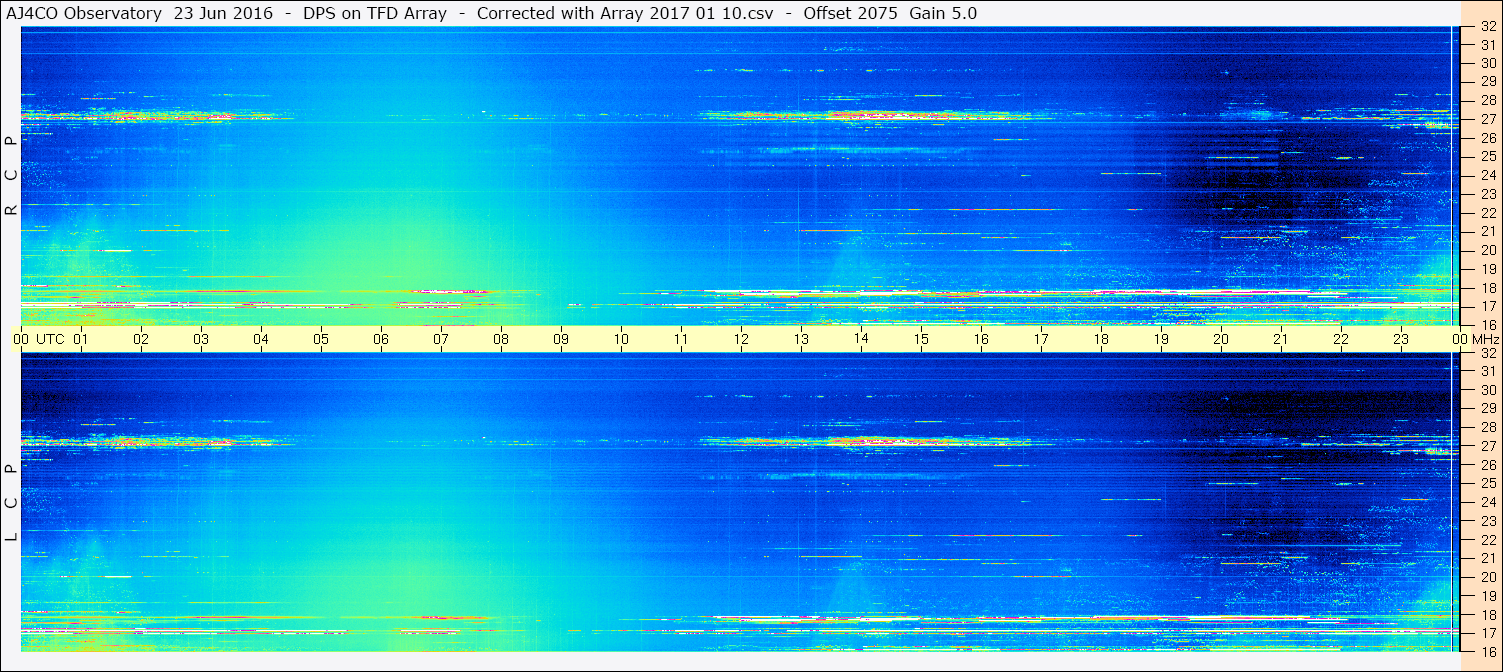The image size is (1503, 672).
Task: Select the 28 MHz label on RCP scale
Action: pos(1488,100)
